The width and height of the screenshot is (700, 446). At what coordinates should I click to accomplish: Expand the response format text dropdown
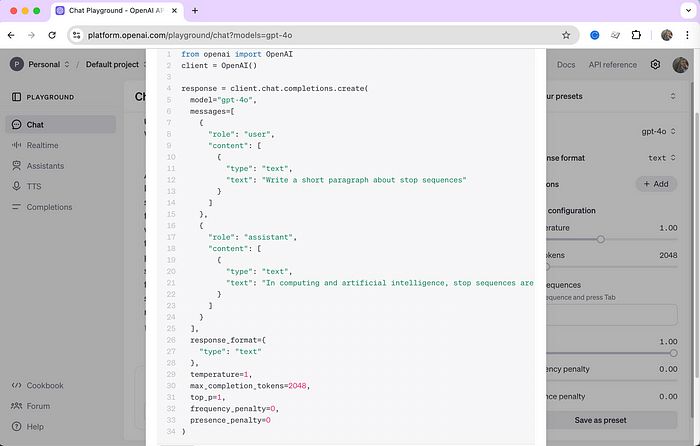661,158
